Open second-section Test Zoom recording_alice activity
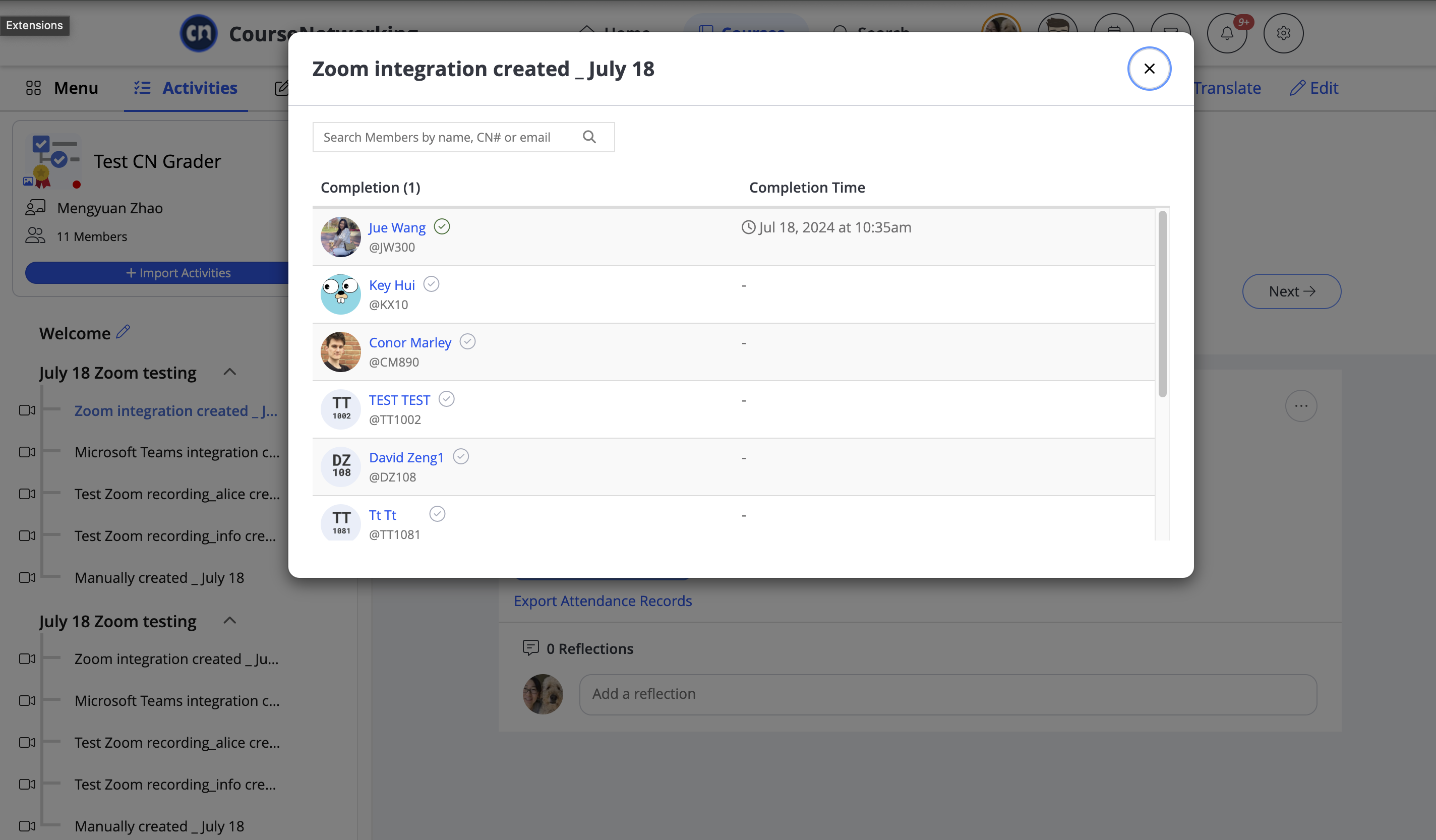 pyautogui.click(x=177, y=743)
